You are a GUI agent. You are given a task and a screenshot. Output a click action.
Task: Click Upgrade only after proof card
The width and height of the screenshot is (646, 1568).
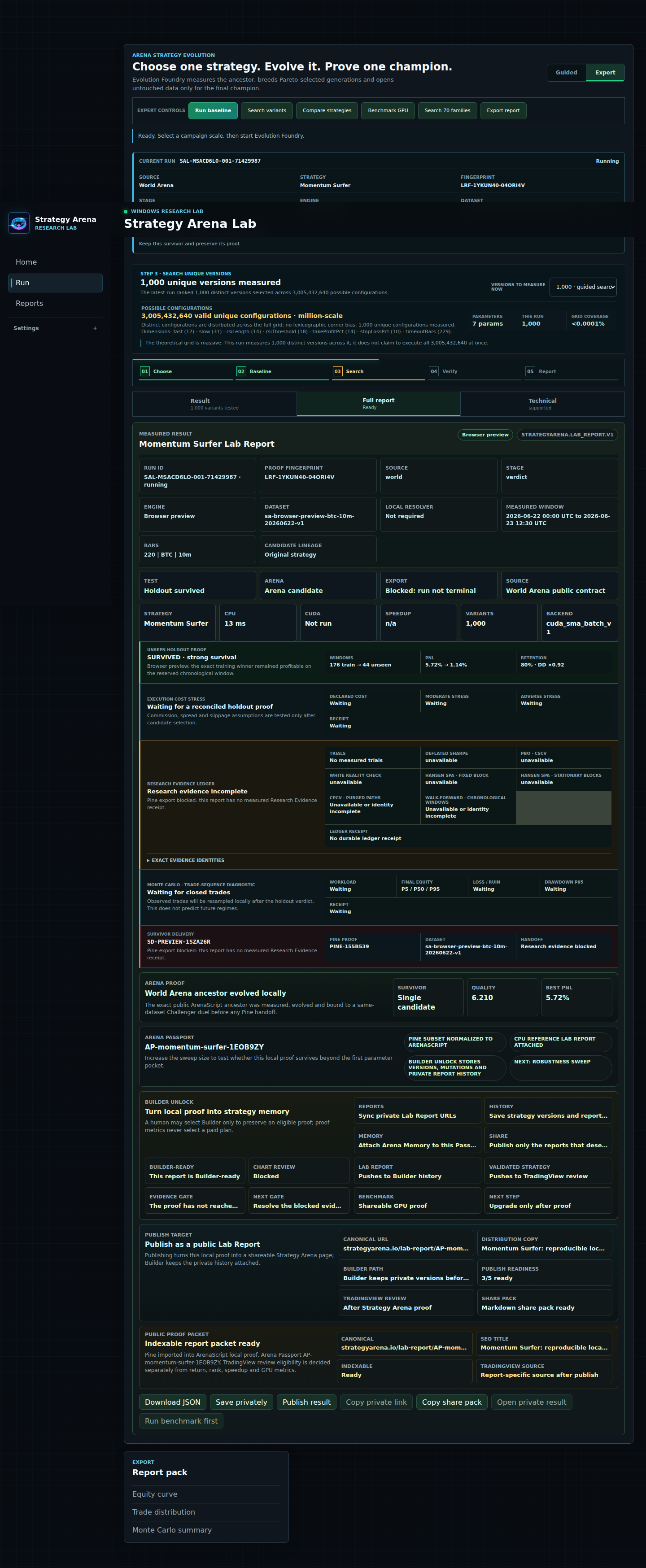pyautogui.click(x=549, y=1201)
